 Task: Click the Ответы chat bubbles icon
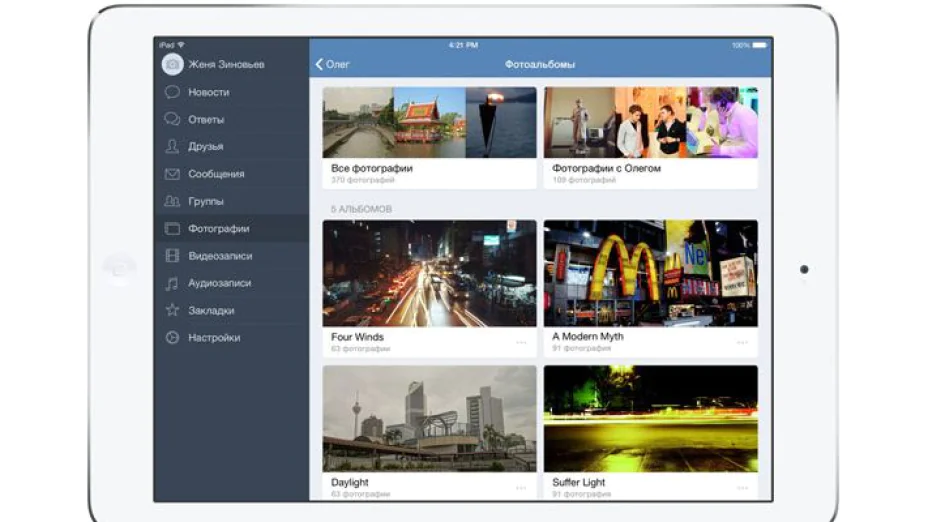click(172, 119)
